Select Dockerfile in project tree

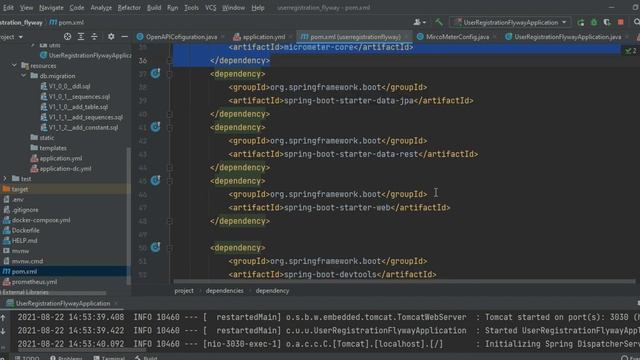tap(25, 230)
